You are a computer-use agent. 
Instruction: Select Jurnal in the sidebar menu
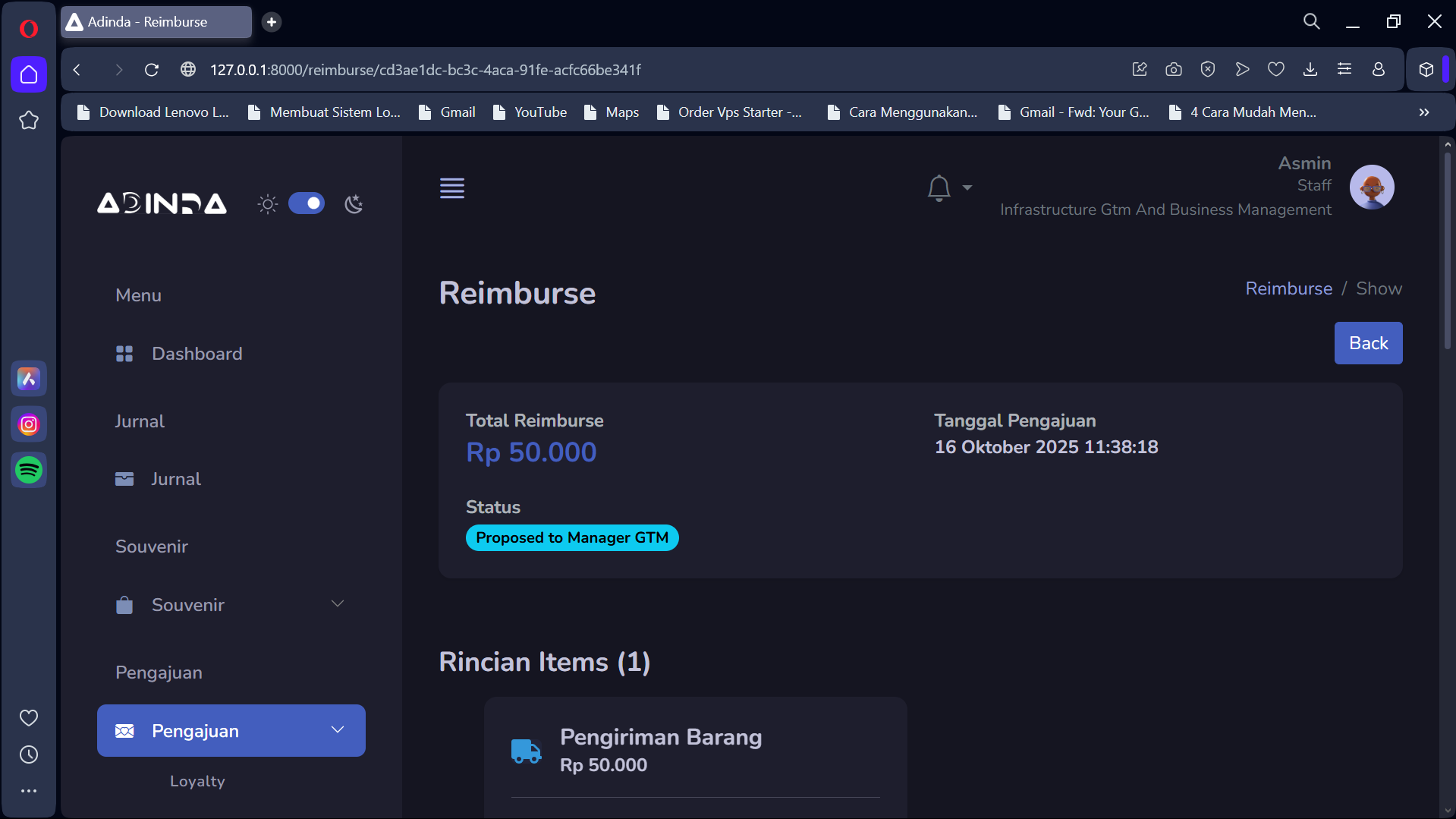tap(175, 479)
